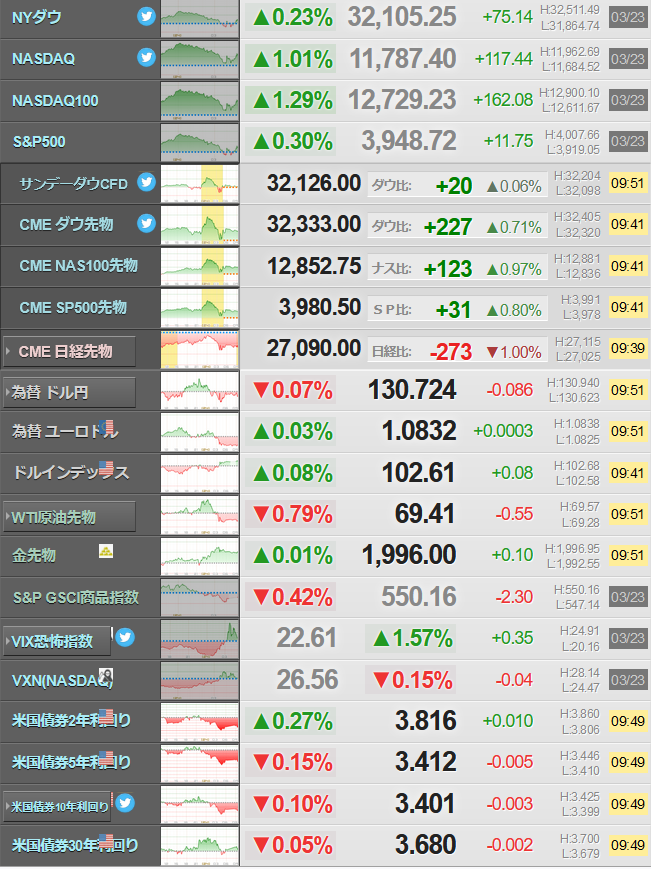The height and width of the screenshot is (869, 651).
Task: Click NASDAQ change ▲1.01%
Action: (293, 59)
